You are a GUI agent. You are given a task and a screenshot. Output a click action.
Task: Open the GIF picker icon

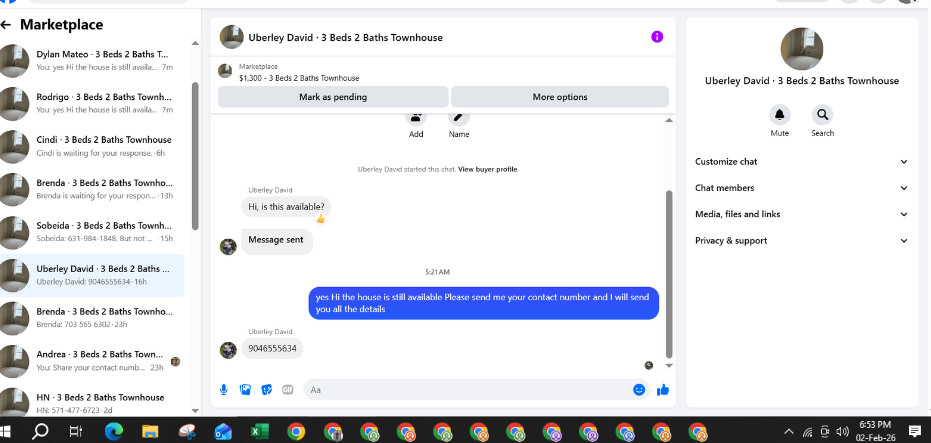pos(288,390)
